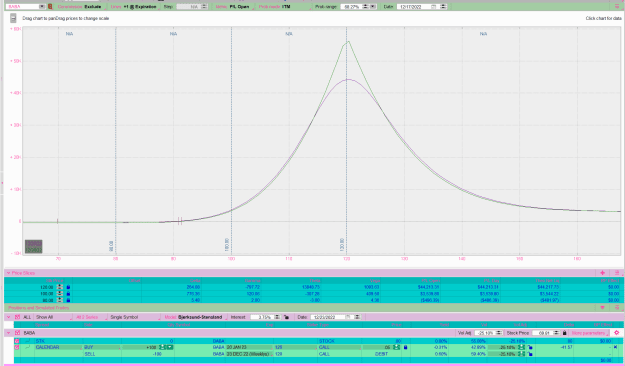Viewport: 625px width, 366px height.
Task: Open the 20 JAN 23 expiration dropdown
Action: tap(250, 348)
